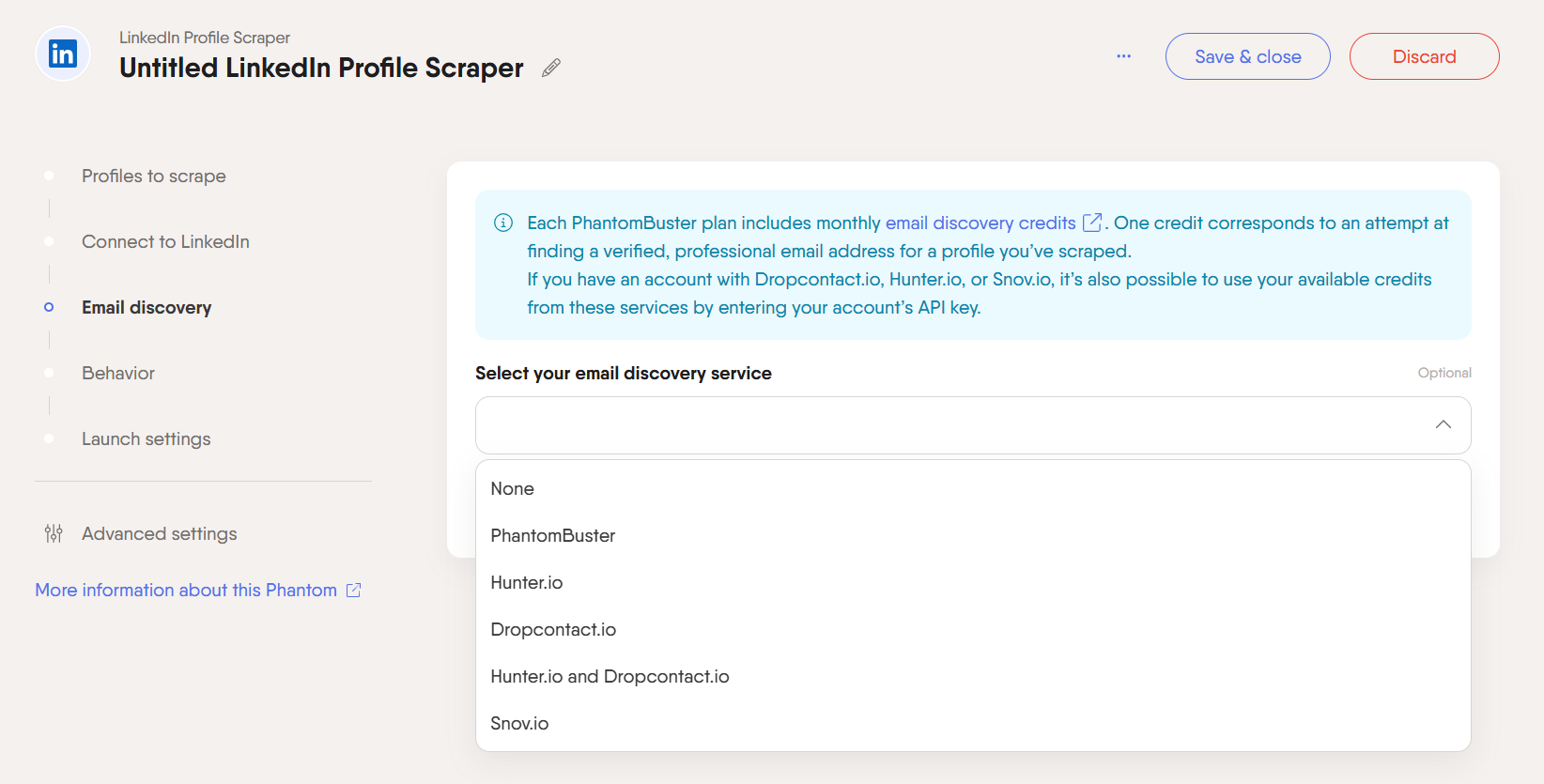Open the three-dot overflow menu
Screen dimensions: 1544x784
(x=1123, y=56)
